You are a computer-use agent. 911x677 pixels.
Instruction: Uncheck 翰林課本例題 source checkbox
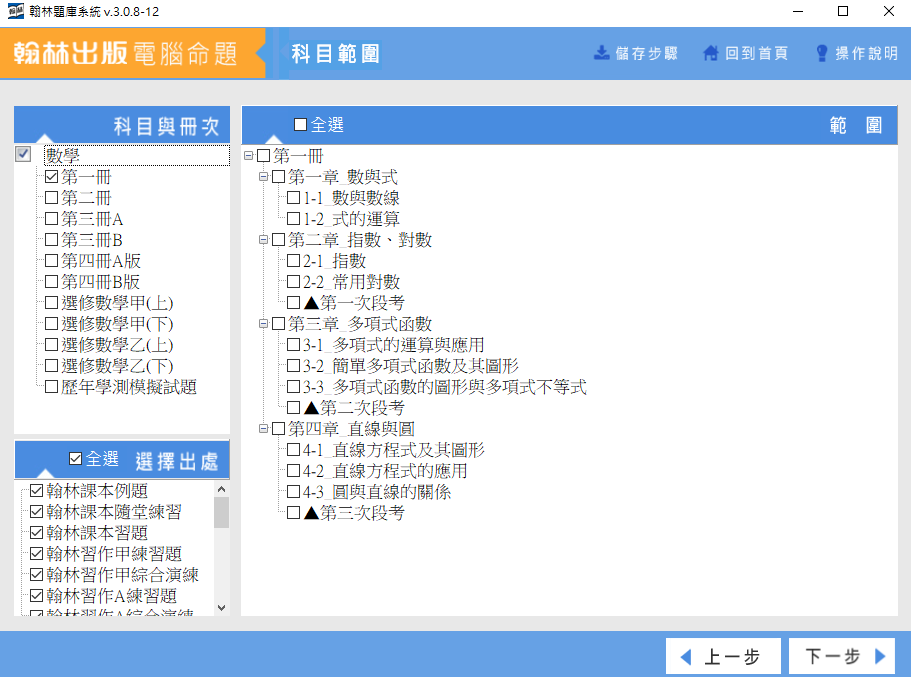click(37, 491)
